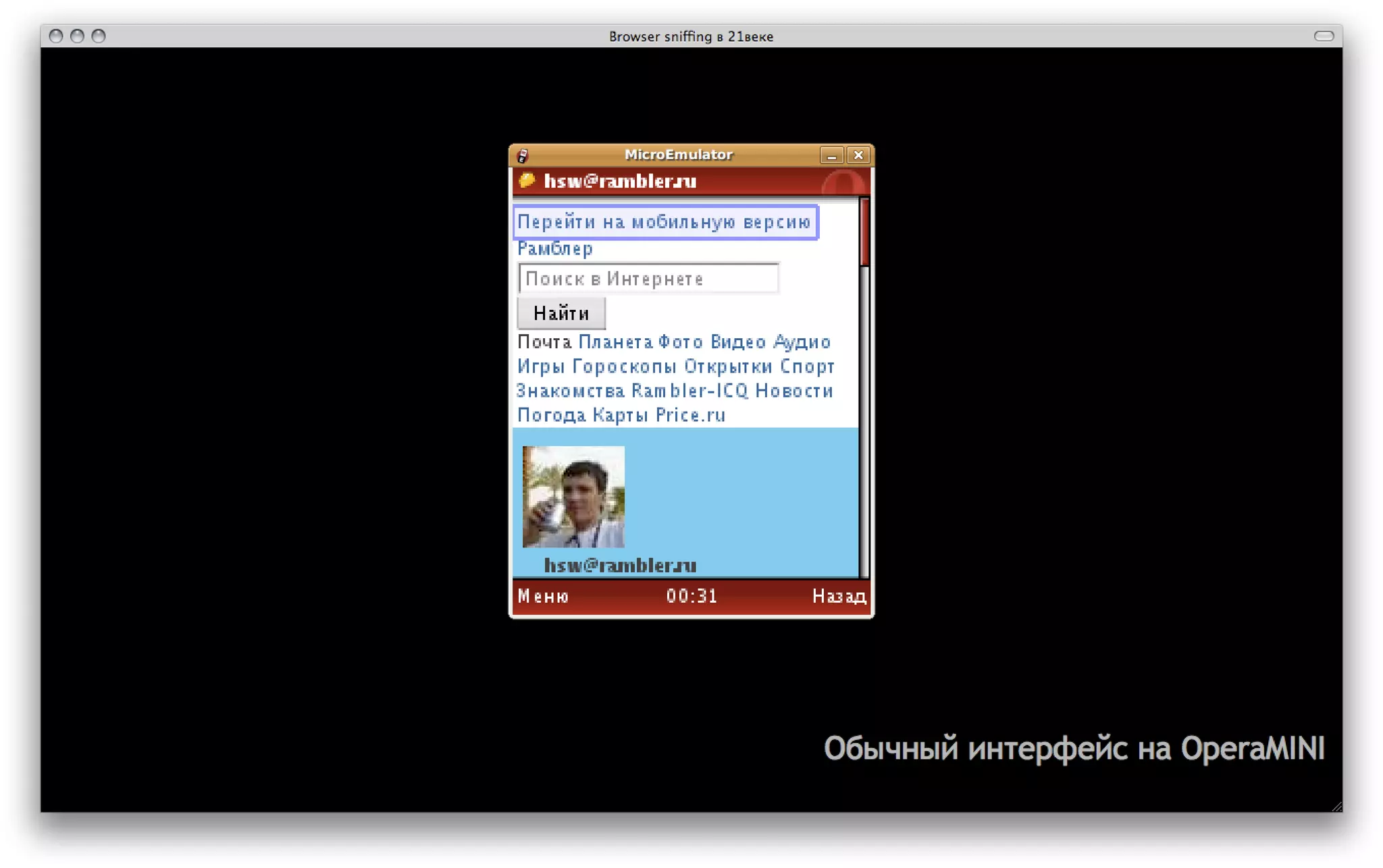The height and width of the screenshot is (868, 1383).
Task: Open the Меню soft key
Action: (543, 596)
